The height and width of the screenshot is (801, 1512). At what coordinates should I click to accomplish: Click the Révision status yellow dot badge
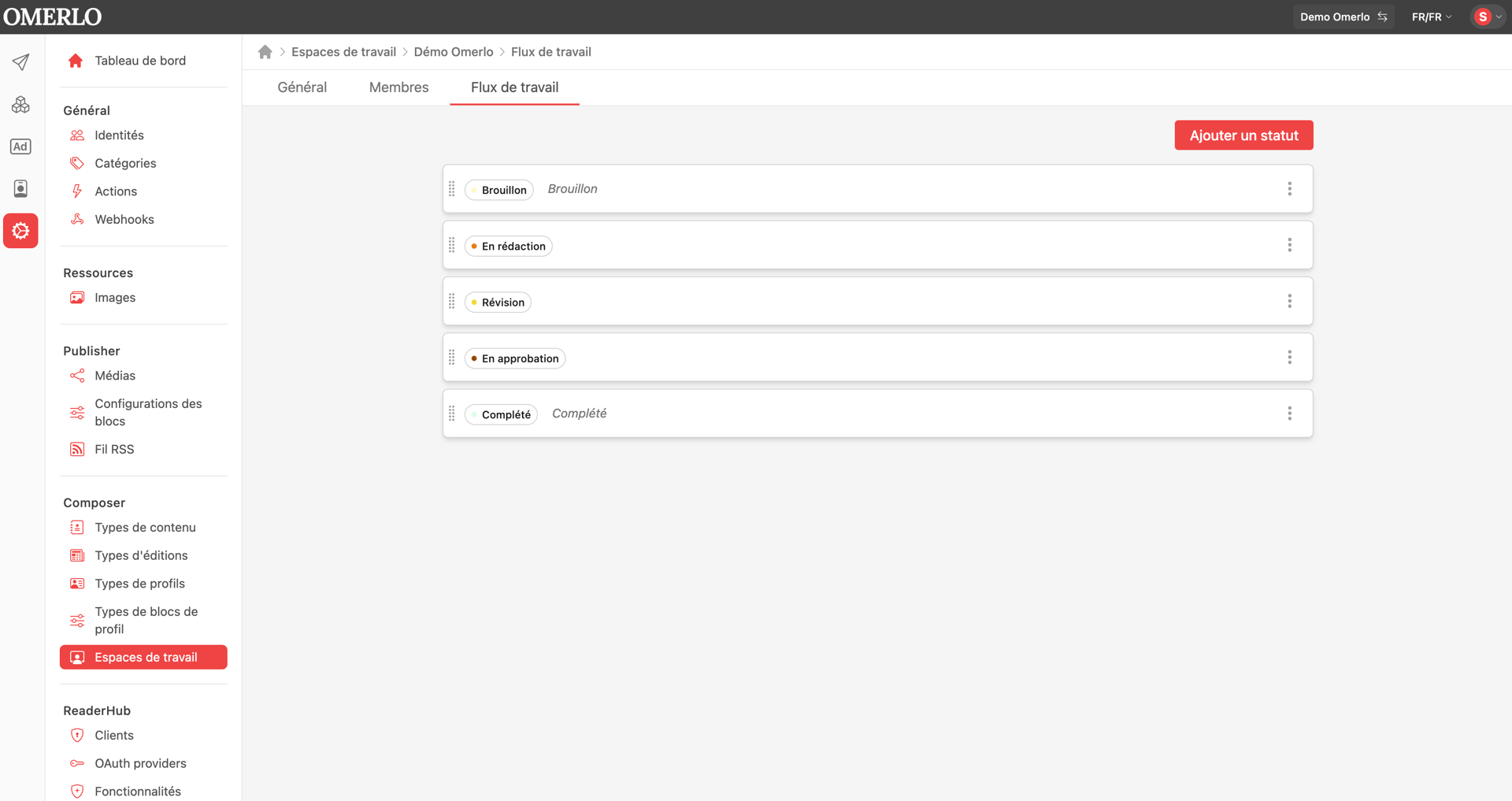(498, 302)
